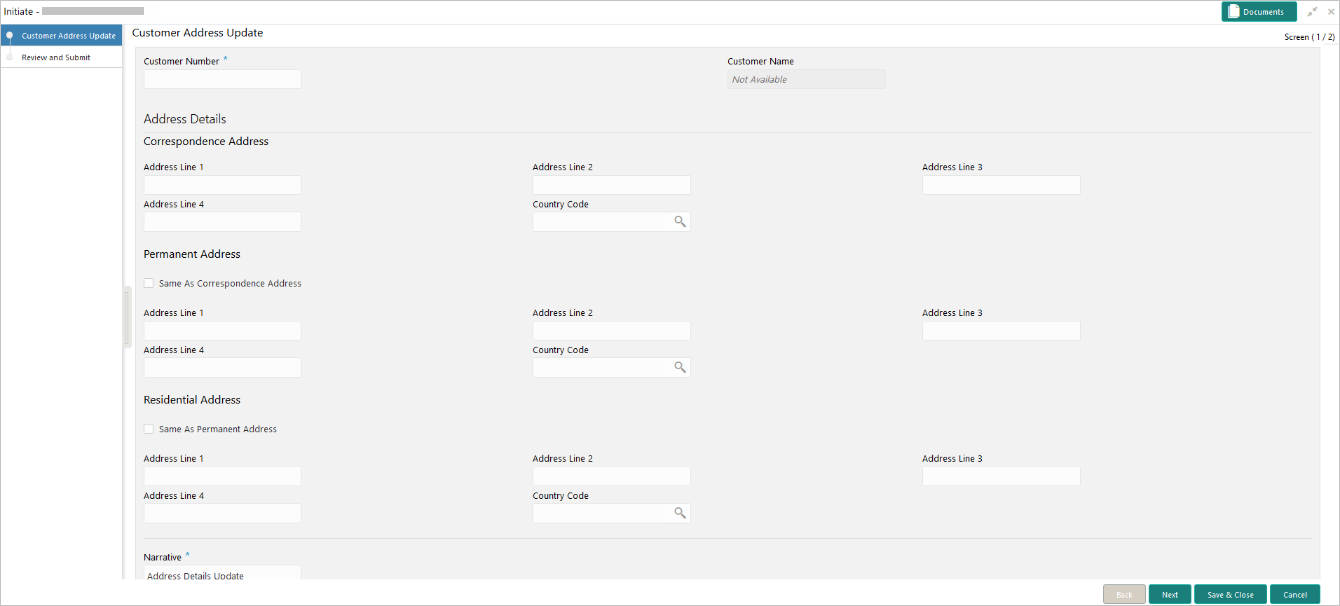This screenshot has height=606, width=1340.
Task: Click Correspondence Address Line 1 field
Action: click(x=222, y=185)
